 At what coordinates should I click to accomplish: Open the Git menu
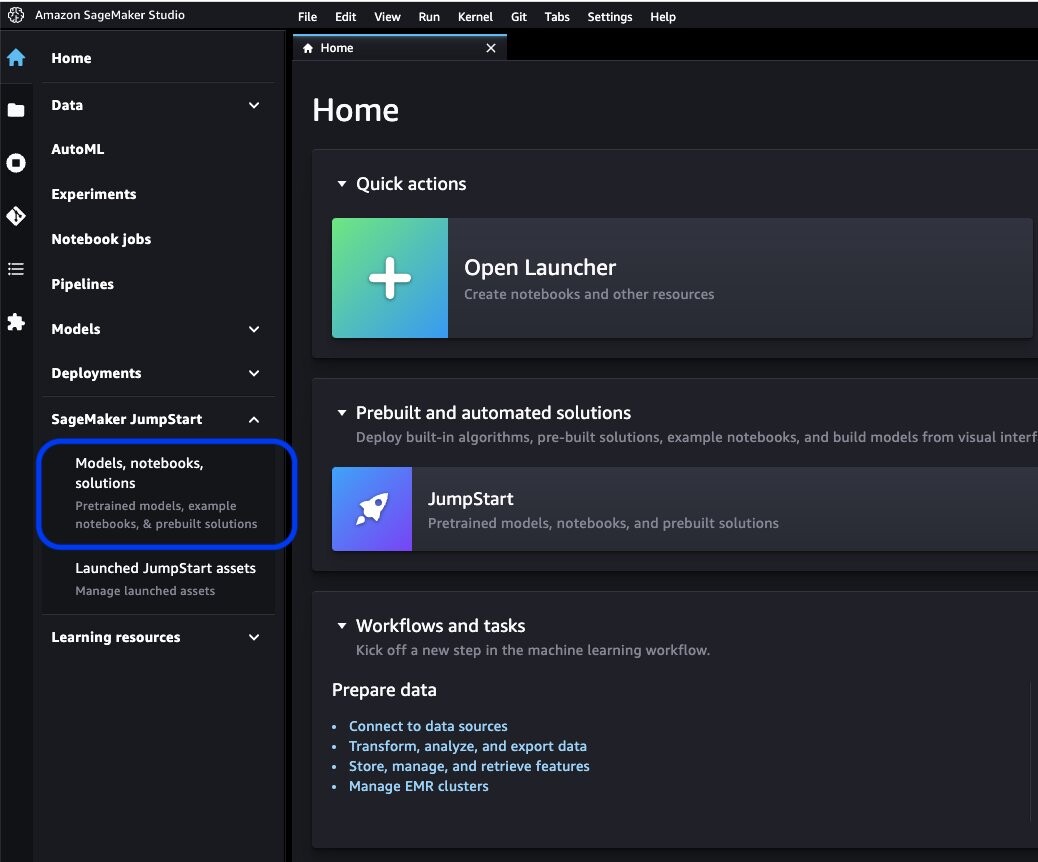point(519,17)
